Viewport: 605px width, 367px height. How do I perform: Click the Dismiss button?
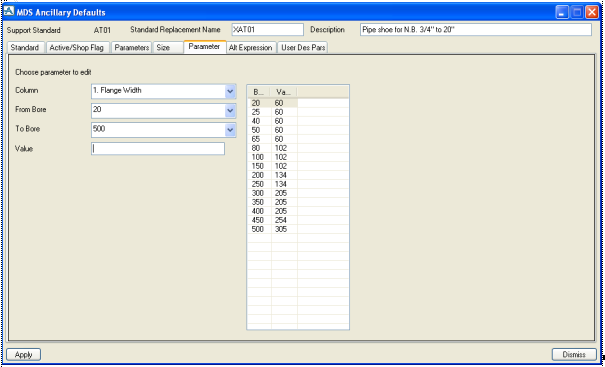[x=574, y=354]
